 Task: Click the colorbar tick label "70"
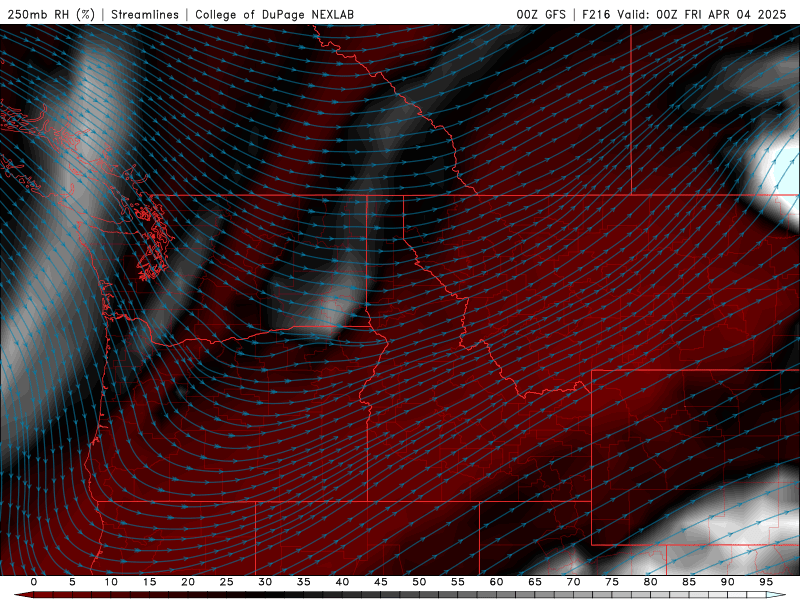click(573, 582)
